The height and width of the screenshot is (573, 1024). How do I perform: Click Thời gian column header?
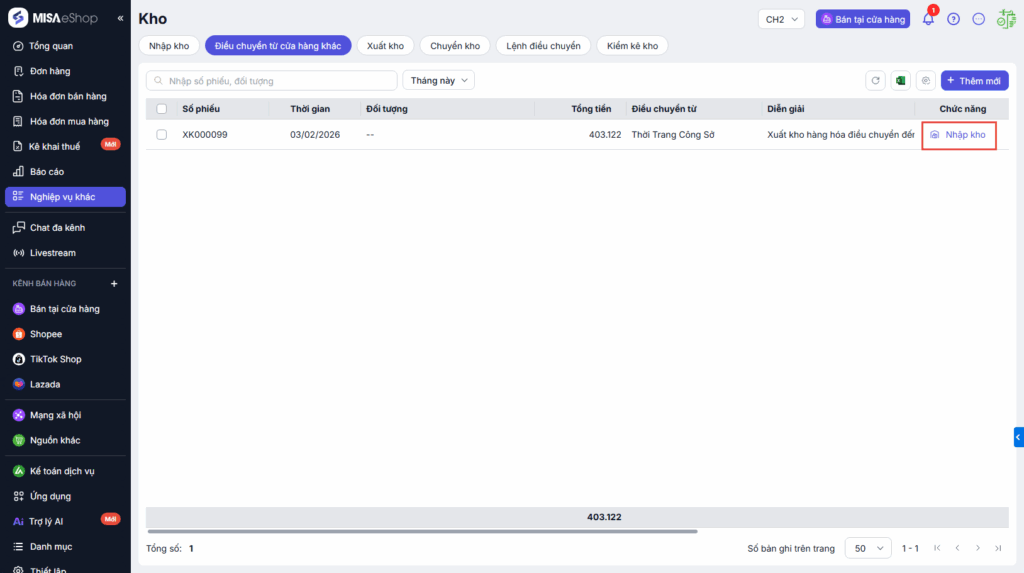310,109
